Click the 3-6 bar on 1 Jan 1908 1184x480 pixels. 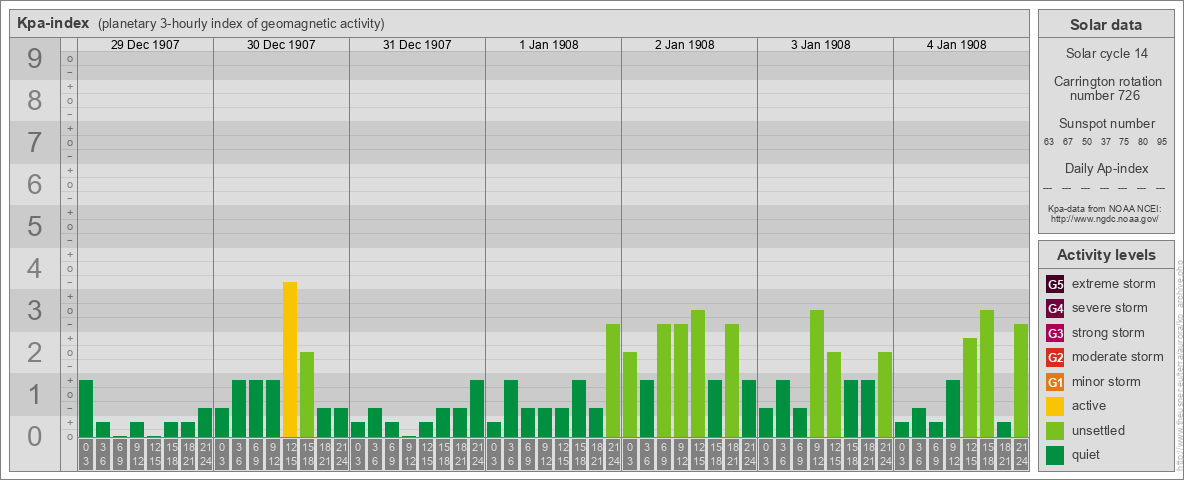pos(510,408)
